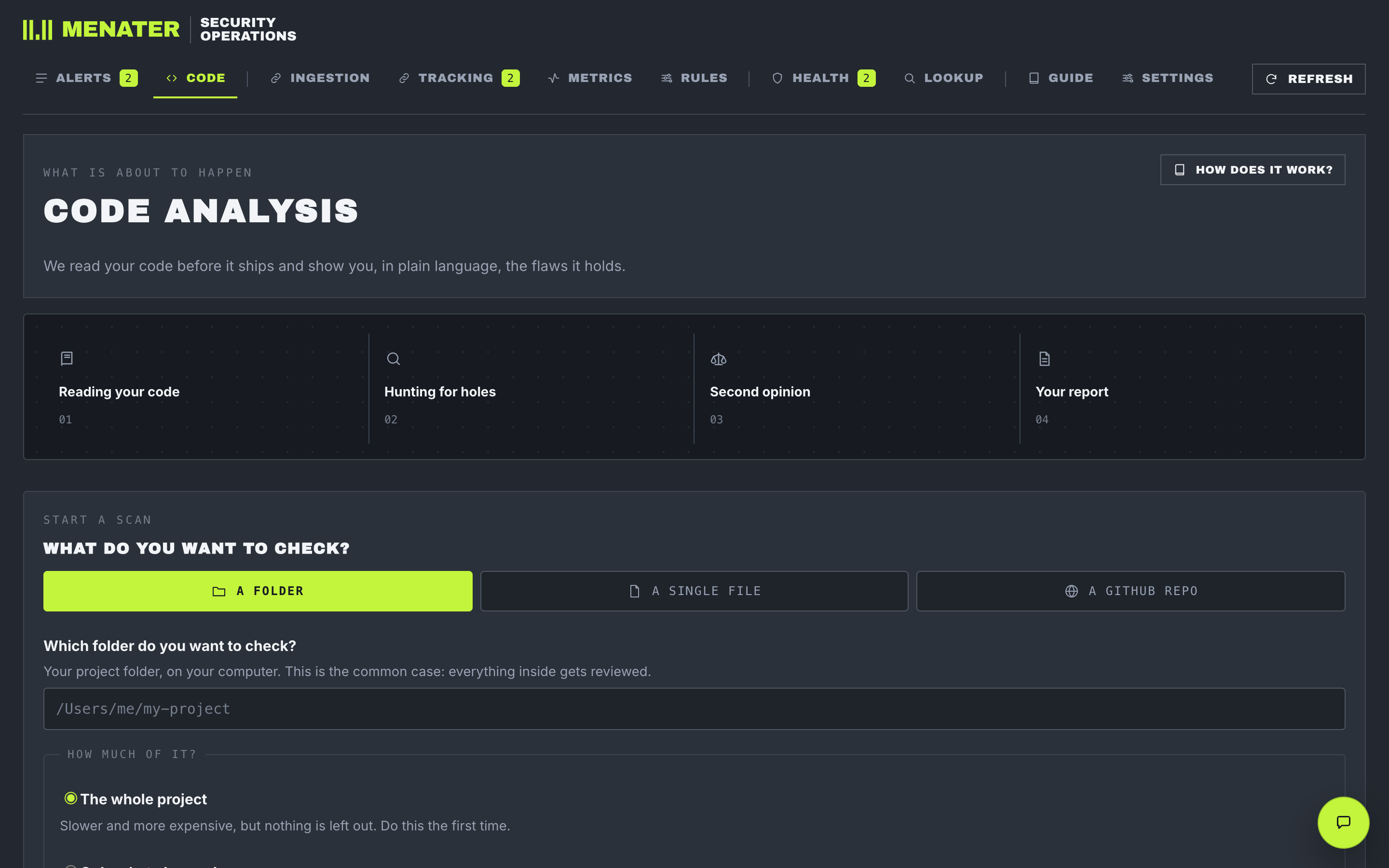The width and height of the screenshot is (1389, 868).
Task: Click the Second opinion step label
Action: pos(760,392)
